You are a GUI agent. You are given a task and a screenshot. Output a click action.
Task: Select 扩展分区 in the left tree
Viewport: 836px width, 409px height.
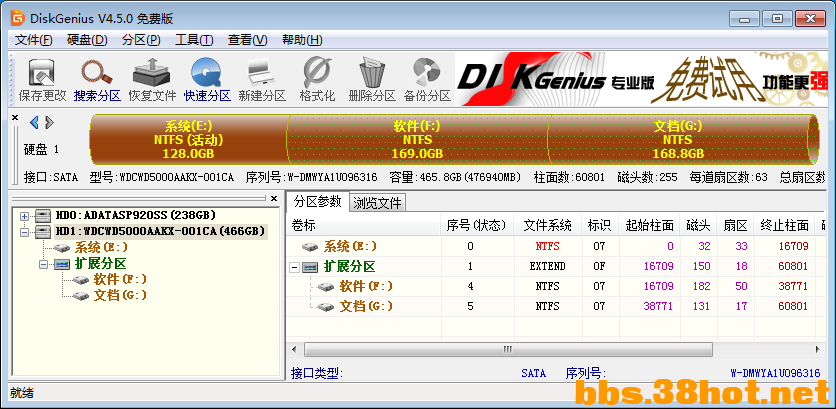101,264
